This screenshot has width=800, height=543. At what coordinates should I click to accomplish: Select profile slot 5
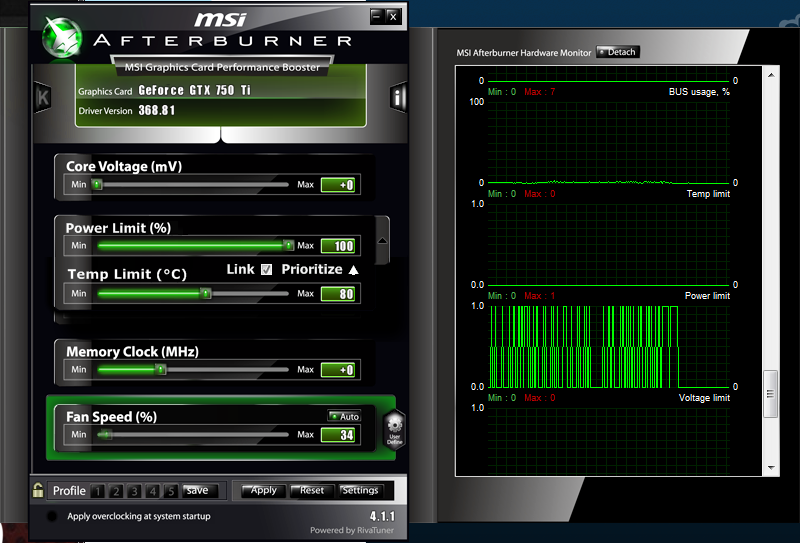coord(171,491)
